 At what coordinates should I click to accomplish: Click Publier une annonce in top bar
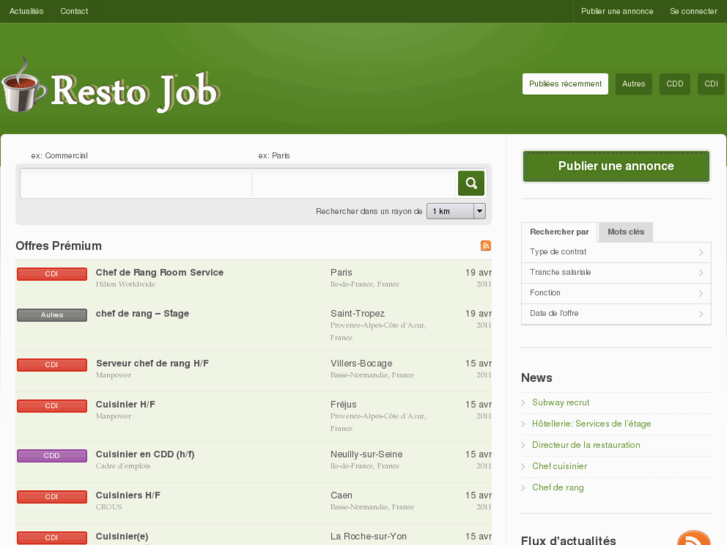click(617, 11)
